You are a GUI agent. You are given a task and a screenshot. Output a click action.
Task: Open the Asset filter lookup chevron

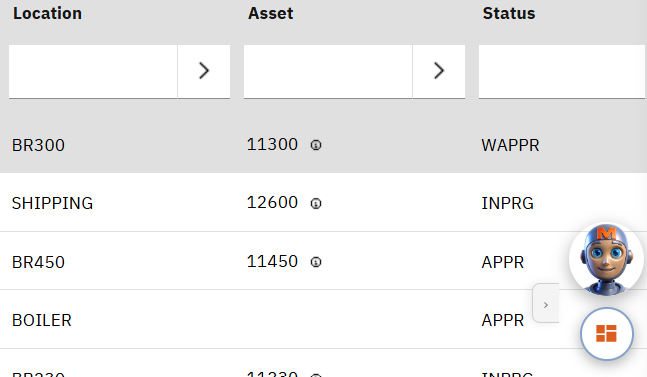tap(439, 71)
